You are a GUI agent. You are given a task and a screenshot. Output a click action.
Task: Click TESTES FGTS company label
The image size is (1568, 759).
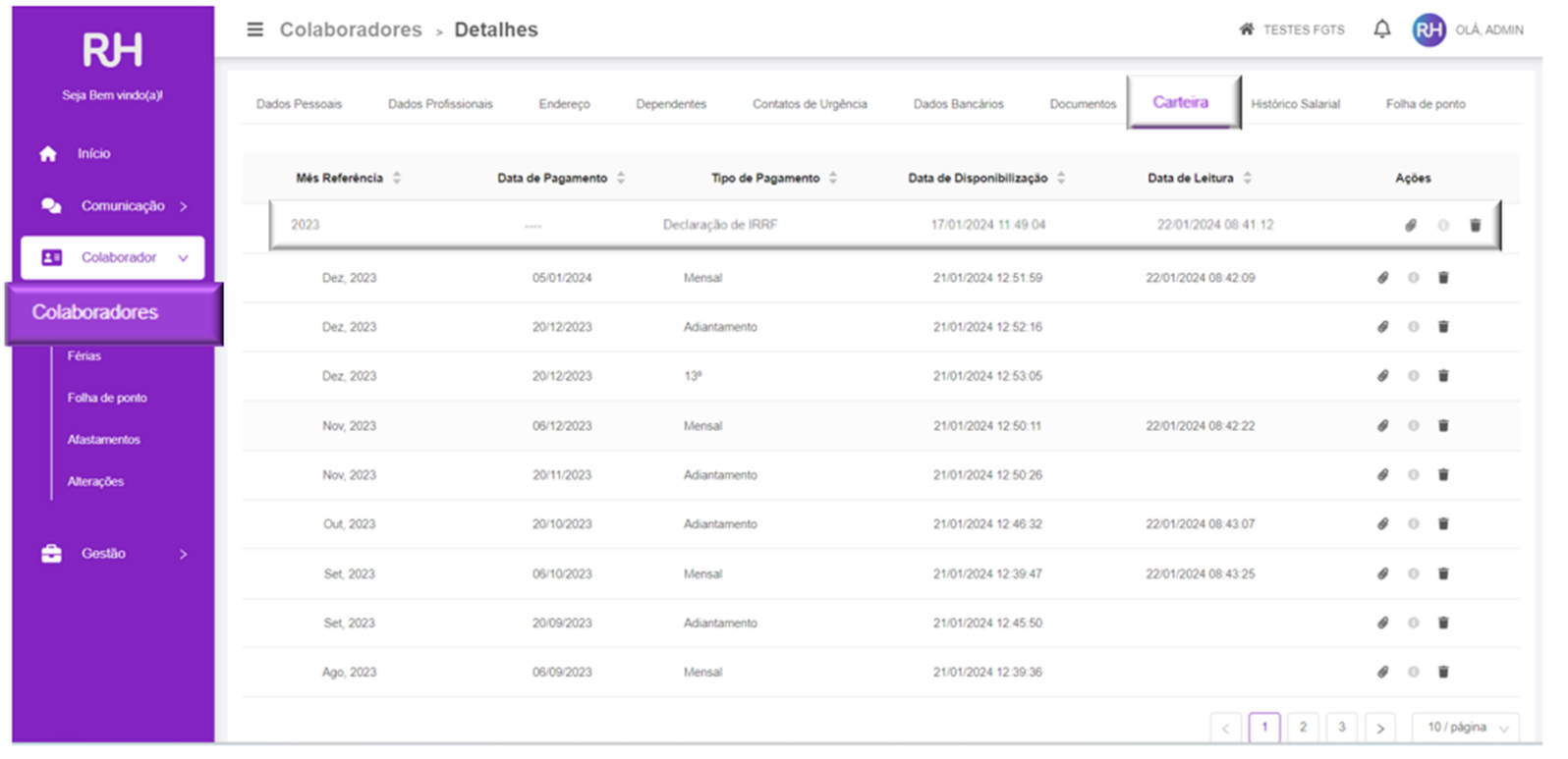point(1304,30)
